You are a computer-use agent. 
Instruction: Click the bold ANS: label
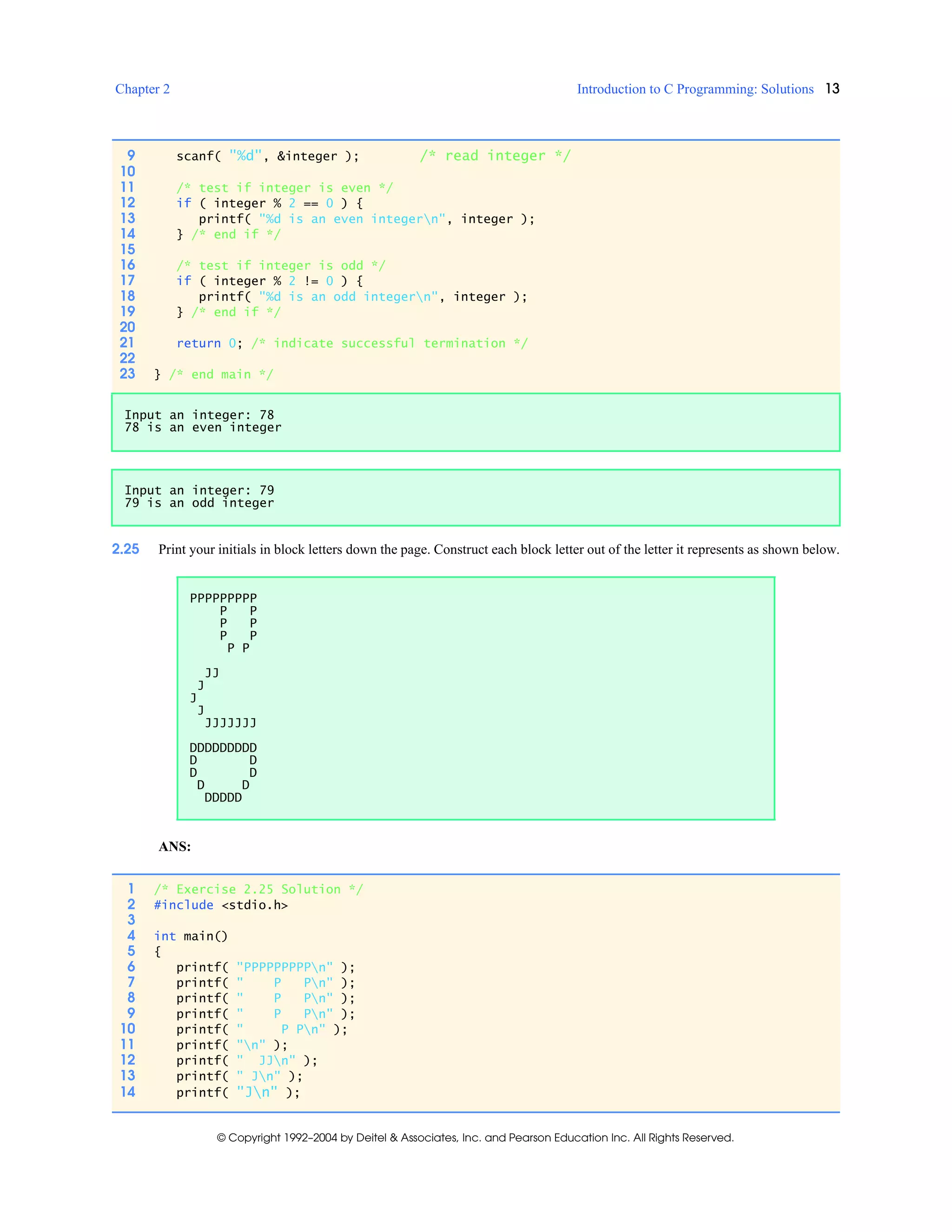pyautogui.click(x=174, y=846)
